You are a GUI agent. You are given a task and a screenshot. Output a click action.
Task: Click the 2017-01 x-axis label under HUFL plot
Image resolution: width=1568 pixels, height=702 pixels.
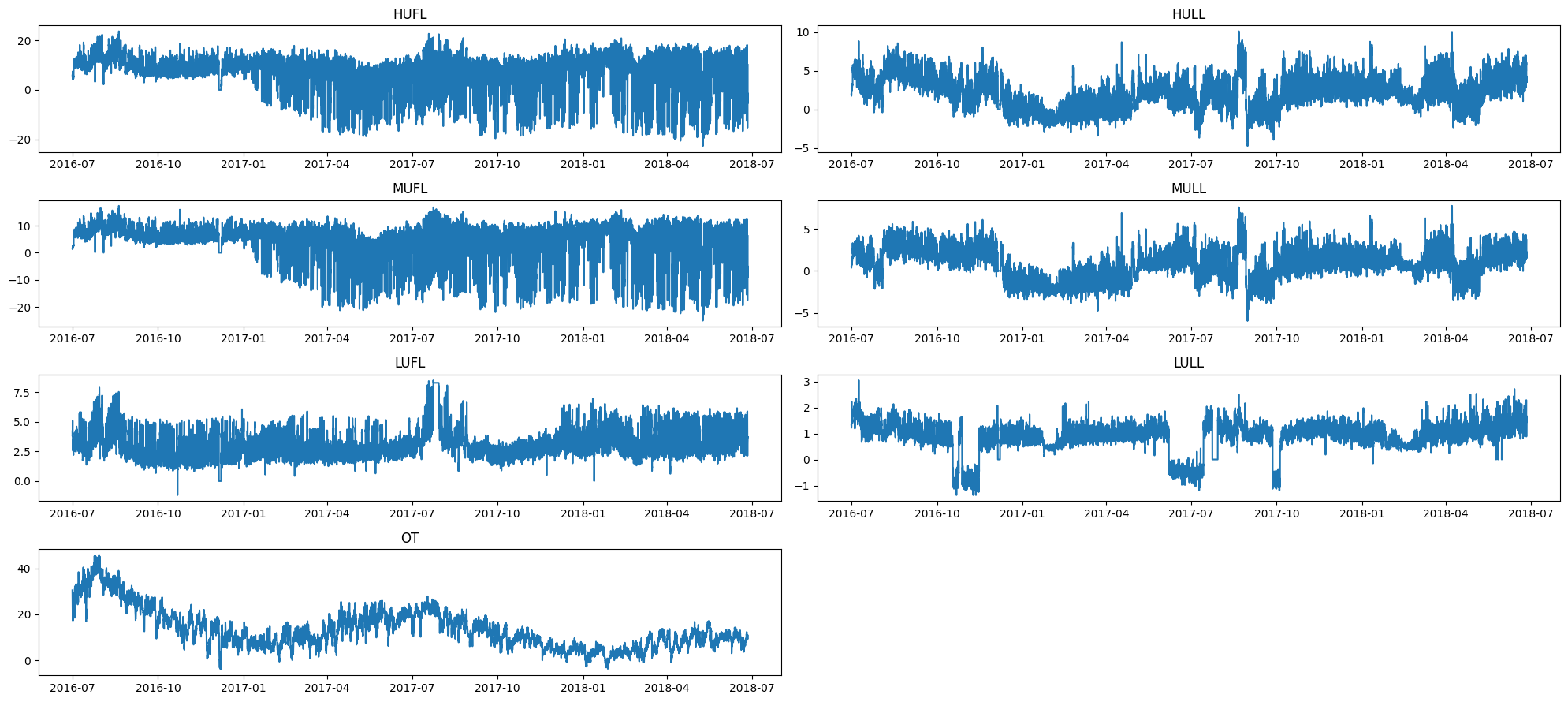(243, 164)
